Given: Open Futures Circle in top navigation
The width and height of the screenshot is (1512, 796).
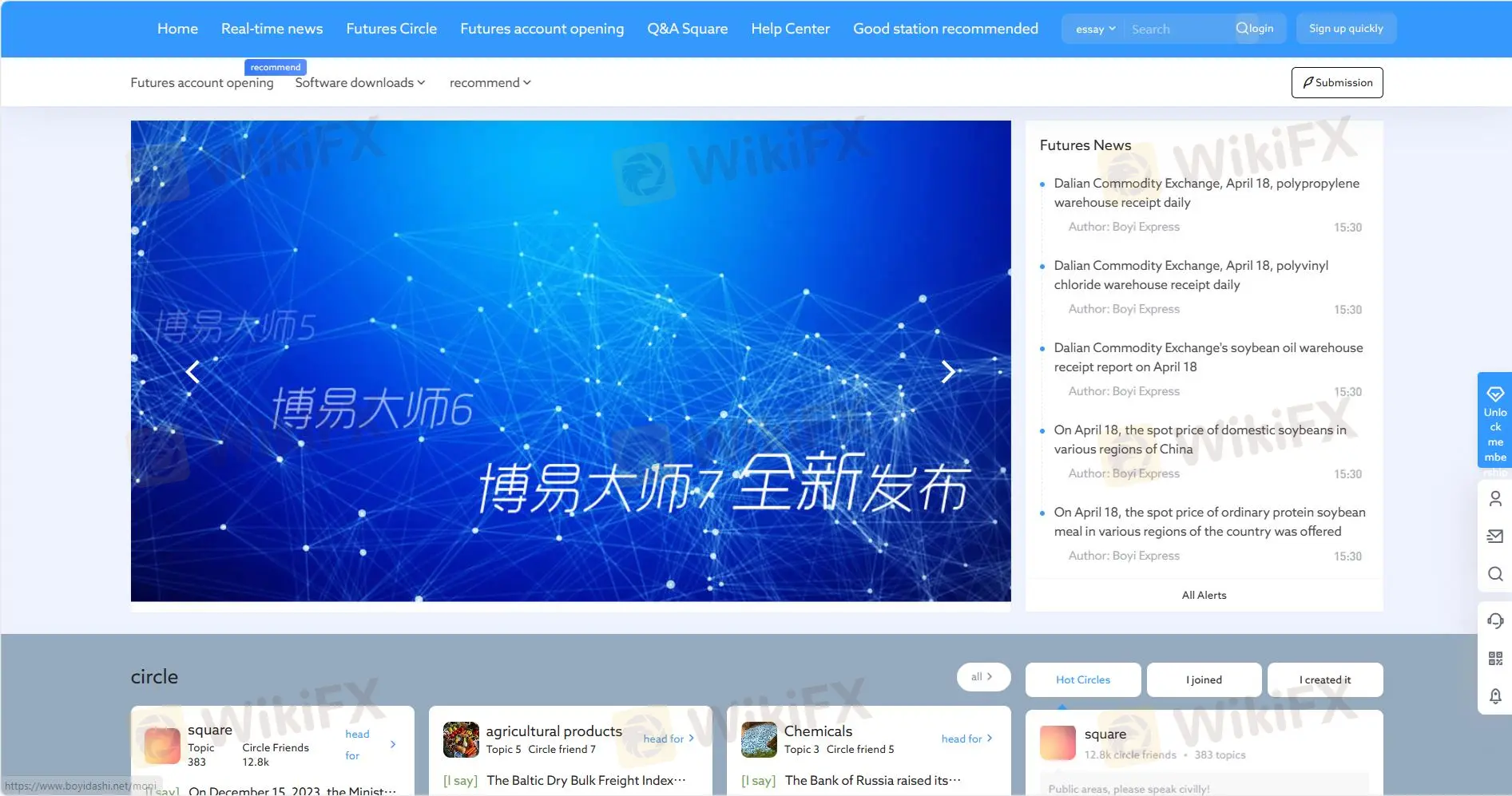Looking at the screenshot, I should point(391,29).
